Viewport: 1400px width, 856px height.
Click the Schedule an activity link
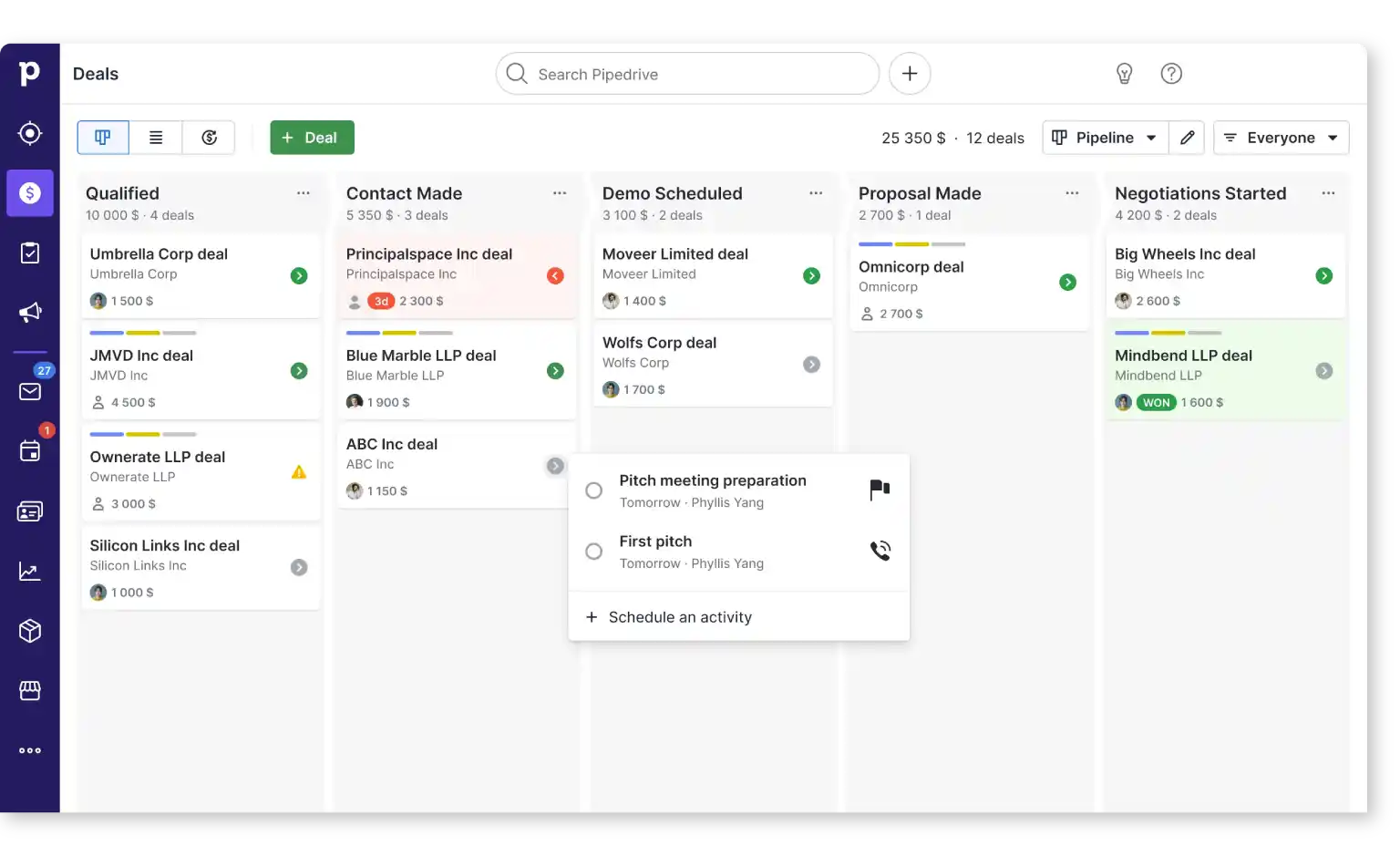(679, 616)
